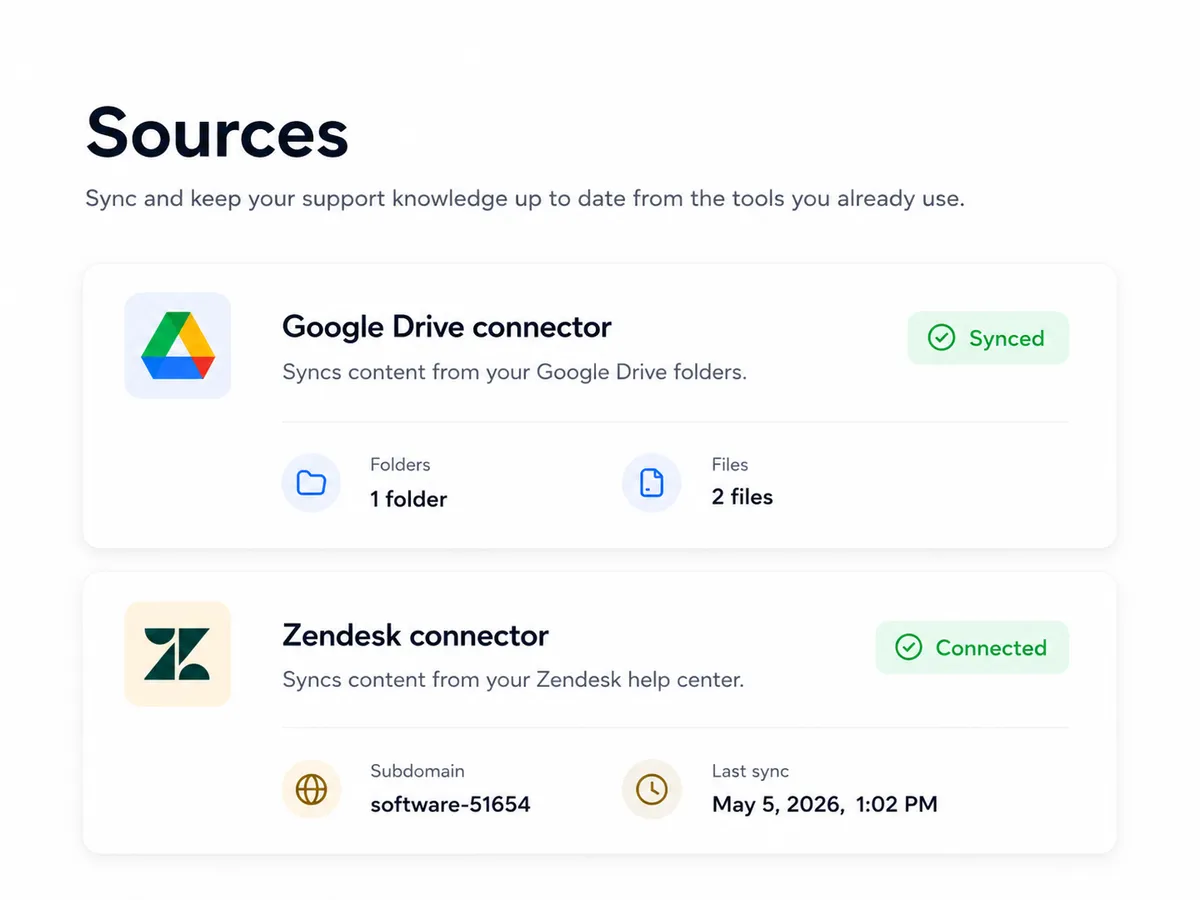This screenshot has height=900, width=1200.
Task: Select the blue folder icon
Action: coord(312,484)
